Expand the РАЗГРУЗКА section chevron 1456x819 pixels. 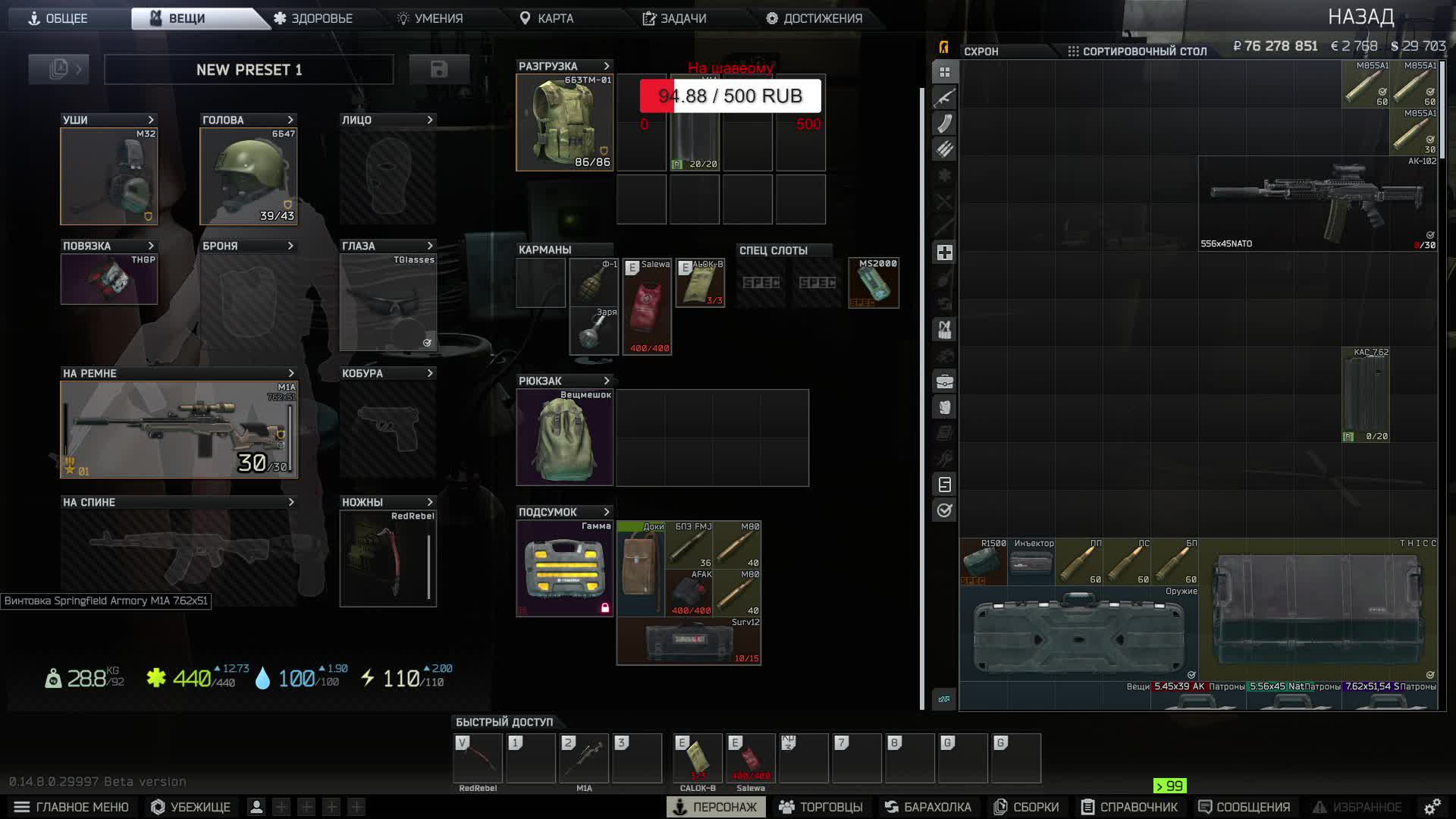[606, 66]
